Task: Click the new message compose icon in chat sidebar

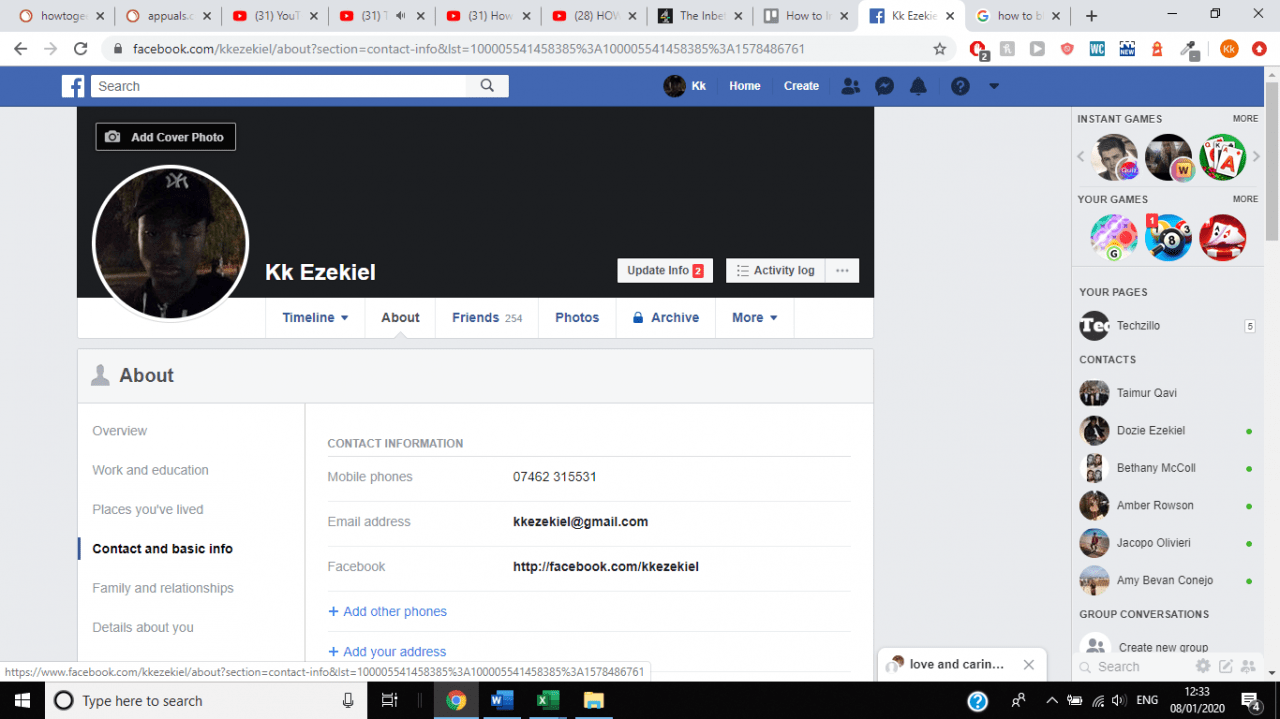Action: pos(1225,666)
